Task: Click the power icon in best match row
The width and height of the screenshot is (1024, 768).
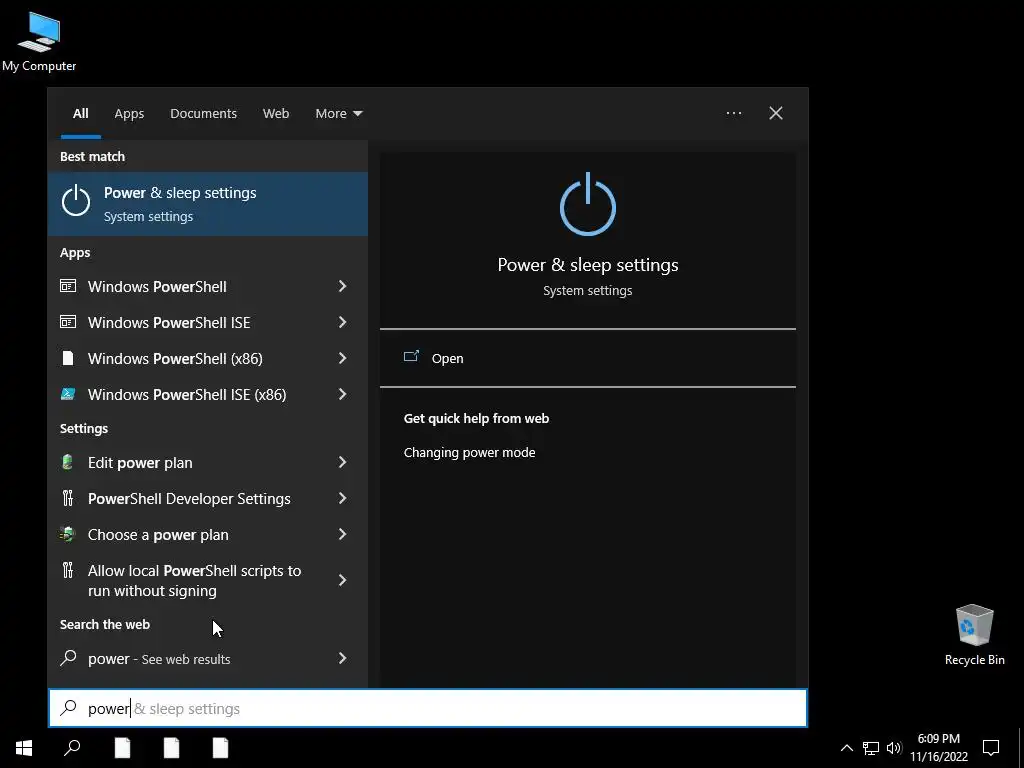Action: pos(76,200)
